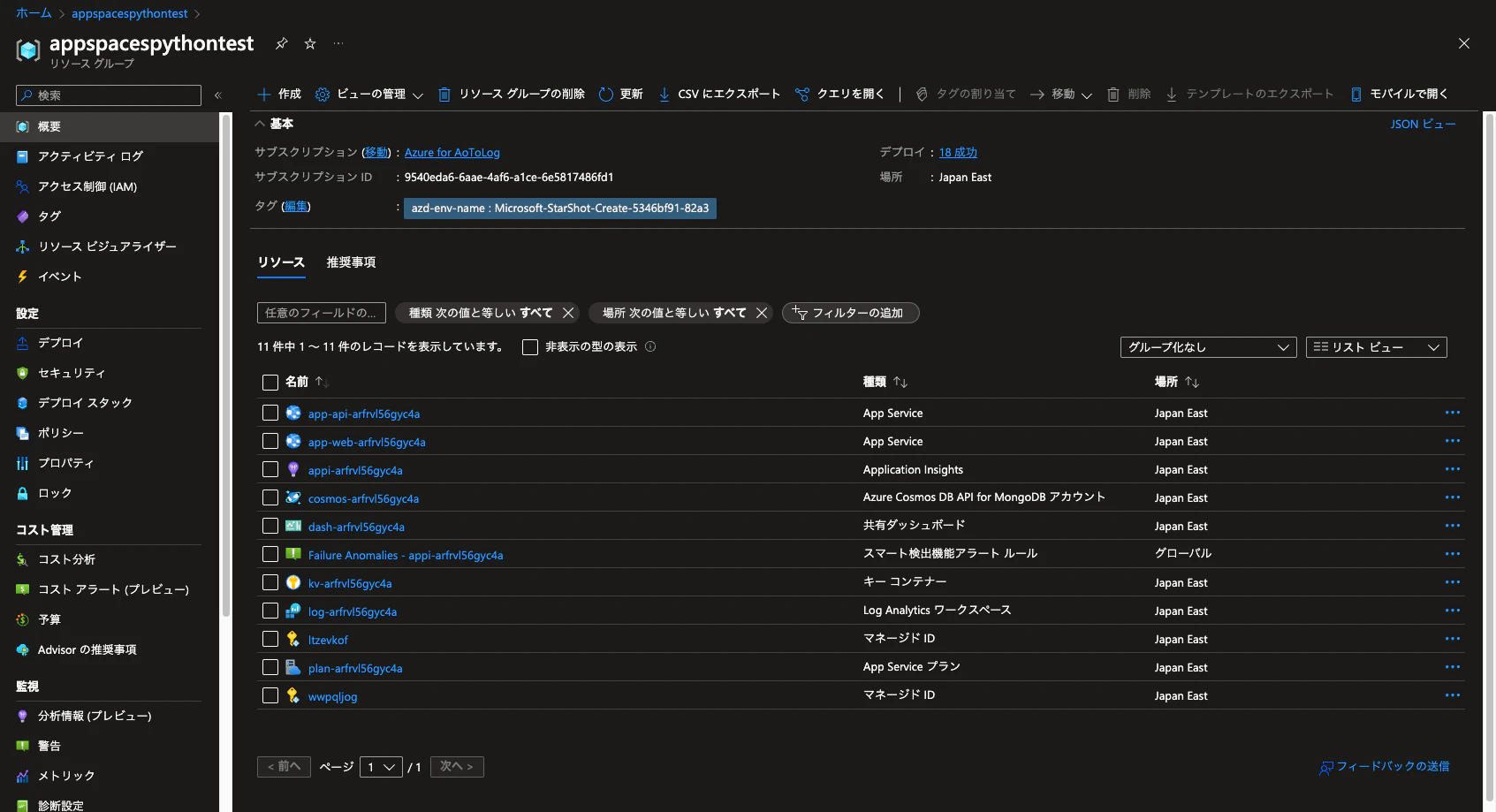This screenshot has width=1496, height=812.
Task: Remove the 場所 filter with its X
Action: [x=762, y=313]
